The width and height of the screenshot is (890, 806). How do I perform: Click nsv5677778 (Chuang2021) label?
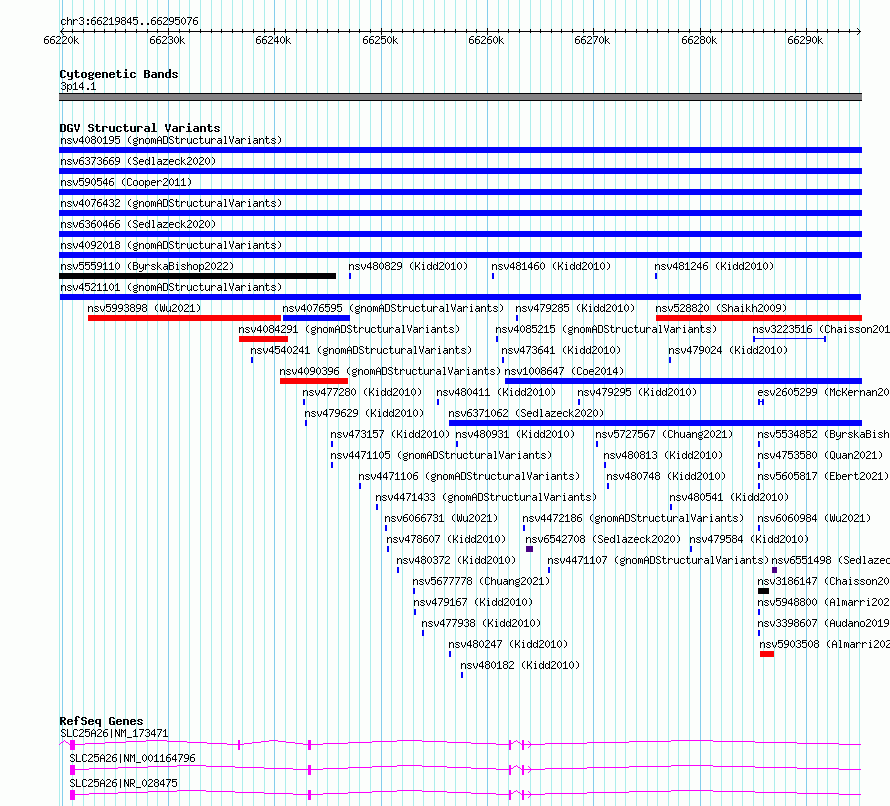click(x=482, y=581)
